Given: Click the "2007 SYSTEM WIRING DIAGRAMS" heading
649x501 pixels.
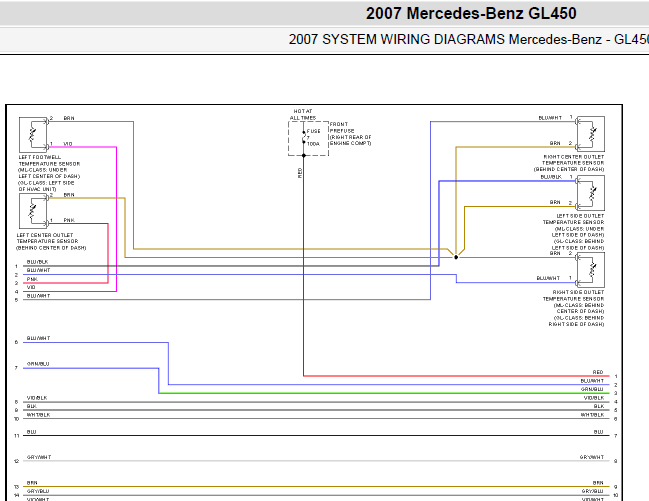Looking at the screenshot, I should coord(397,39).
